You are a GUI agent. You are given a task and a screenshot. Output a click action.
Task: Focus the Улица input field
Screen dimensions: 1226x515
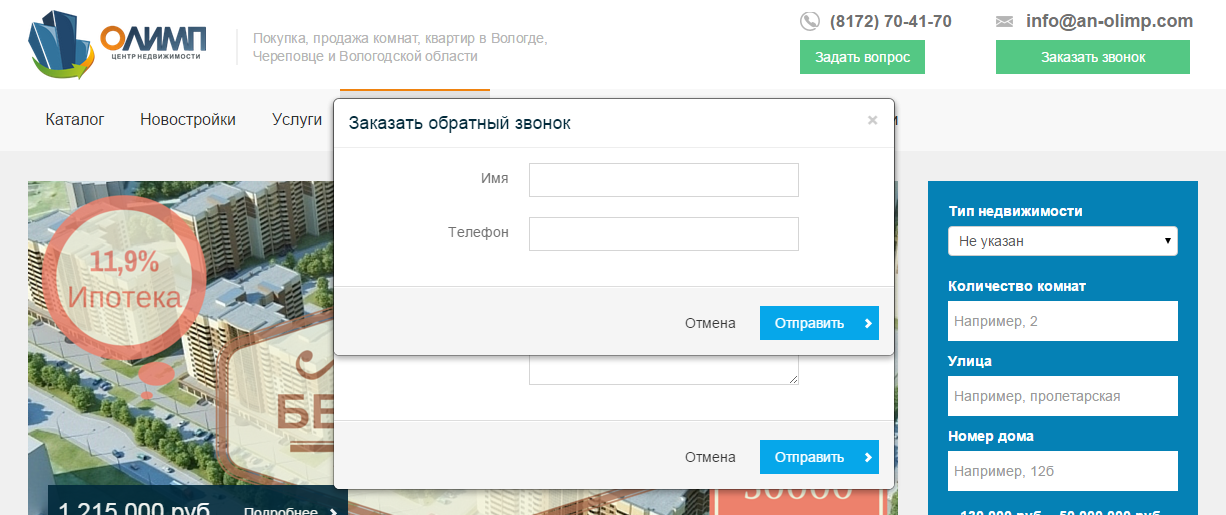pyautogui.click(x=1063, y=396)
